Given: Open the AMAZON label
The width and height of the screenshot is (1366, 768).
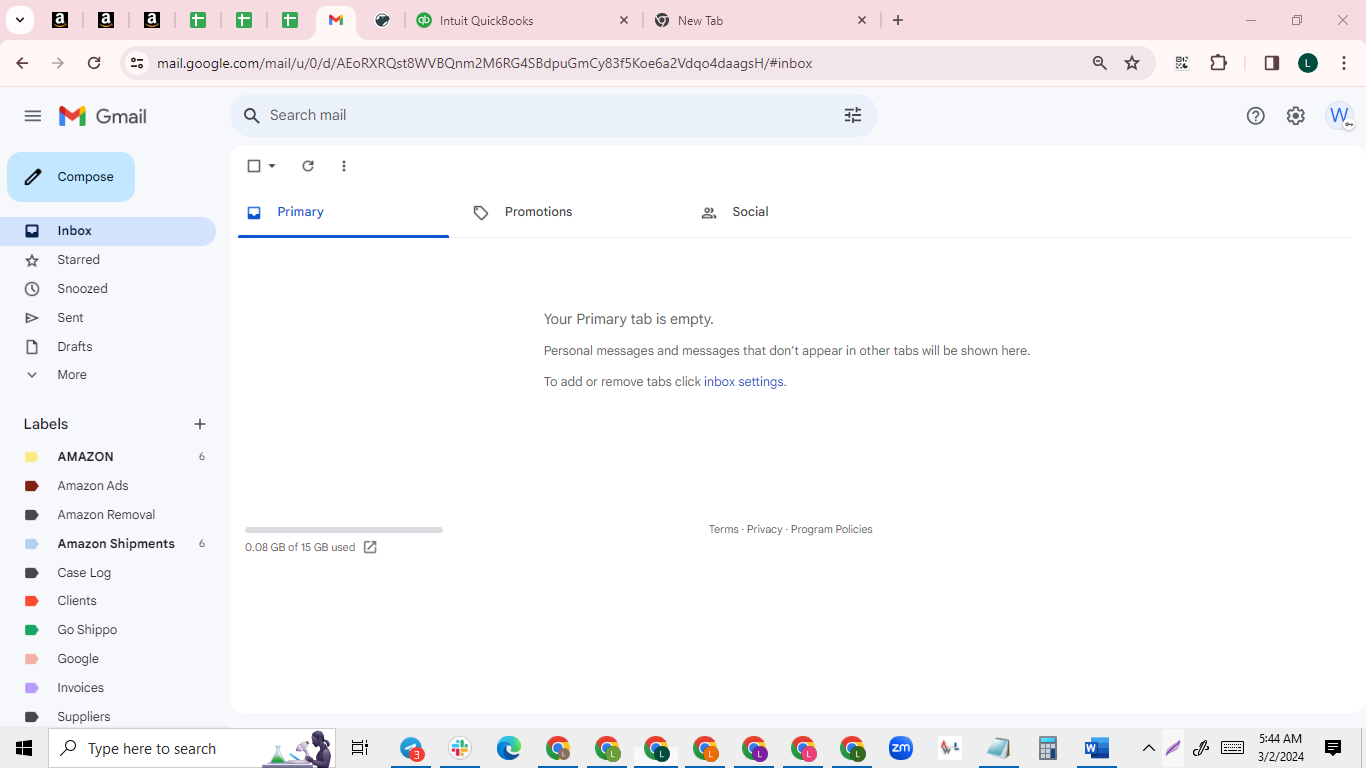Looking at the screenshot, I should tap(108, 457).
